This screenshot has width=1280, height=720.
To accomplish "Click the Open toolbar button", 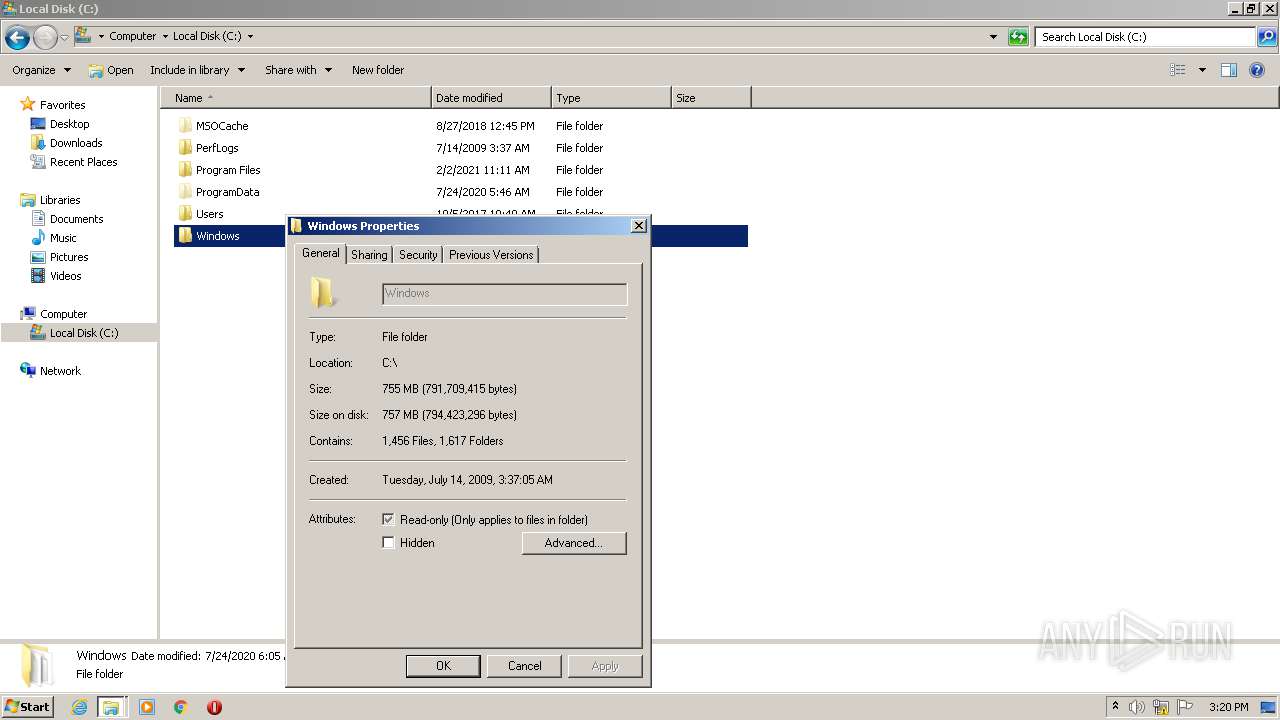I will coord(110,70).
